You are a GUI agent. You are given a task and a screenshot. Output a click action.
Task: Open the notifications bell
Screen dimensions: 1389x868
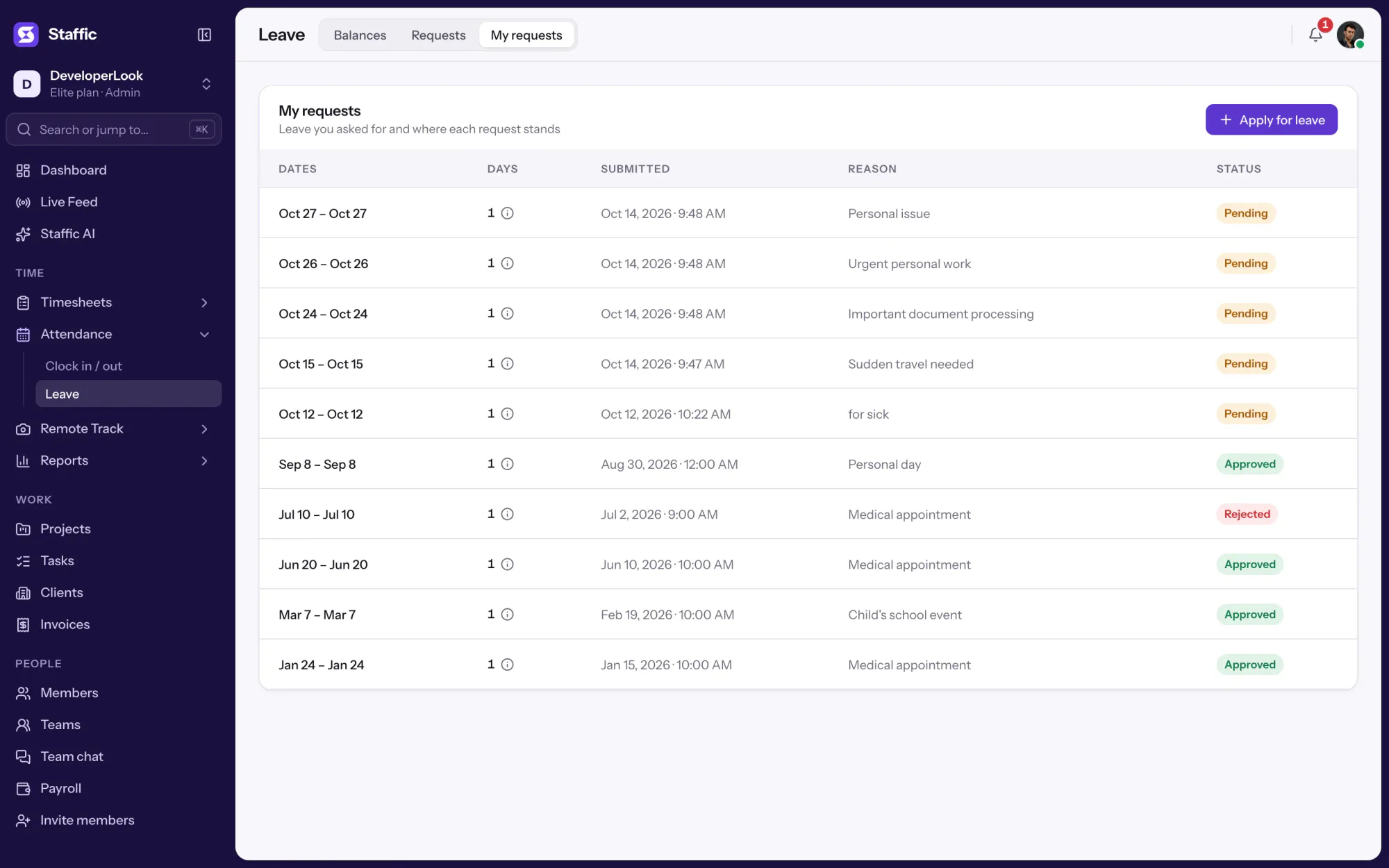[x=1315, y=35]
